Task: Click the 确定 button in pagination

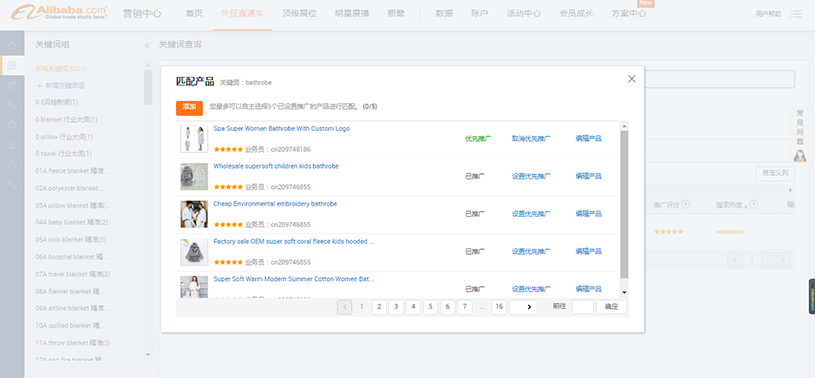Action: tap(611, 307)
